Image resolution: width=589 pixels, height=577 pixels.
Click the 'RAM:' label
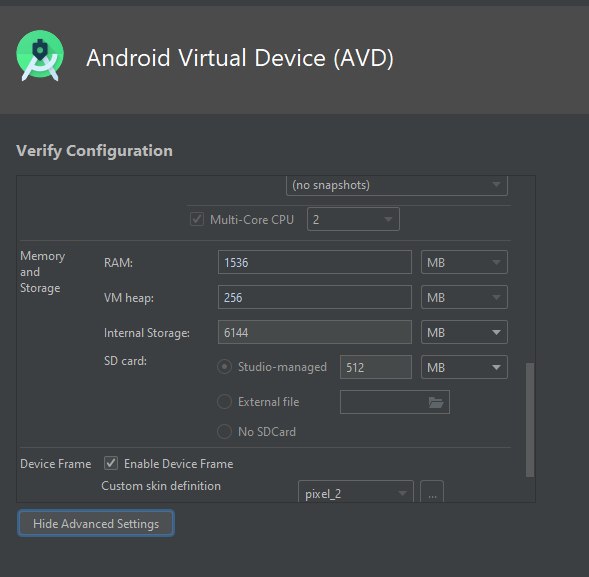click(118, 263)
